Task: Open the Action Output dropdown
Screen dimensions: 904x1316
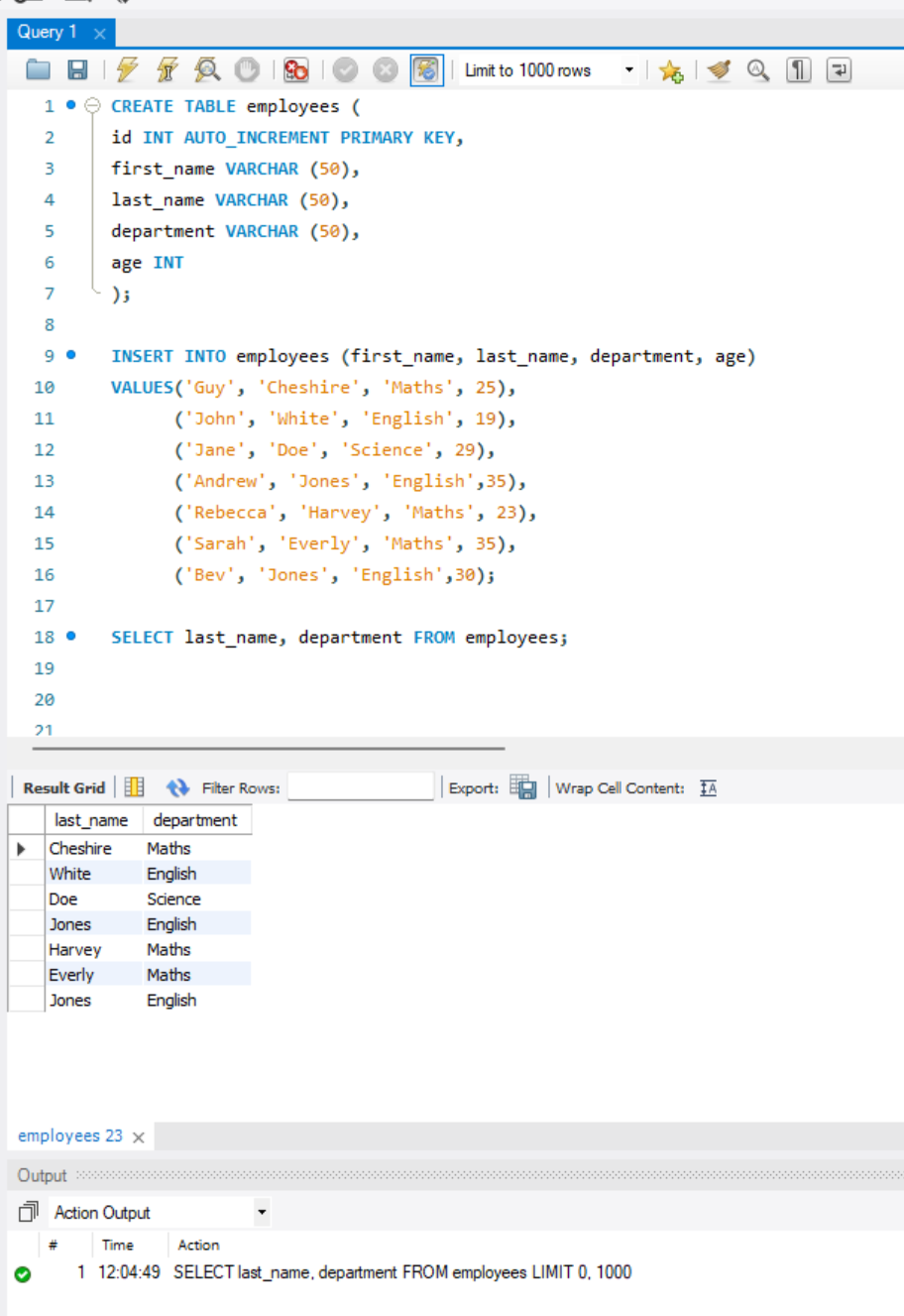Action: 263,1211
